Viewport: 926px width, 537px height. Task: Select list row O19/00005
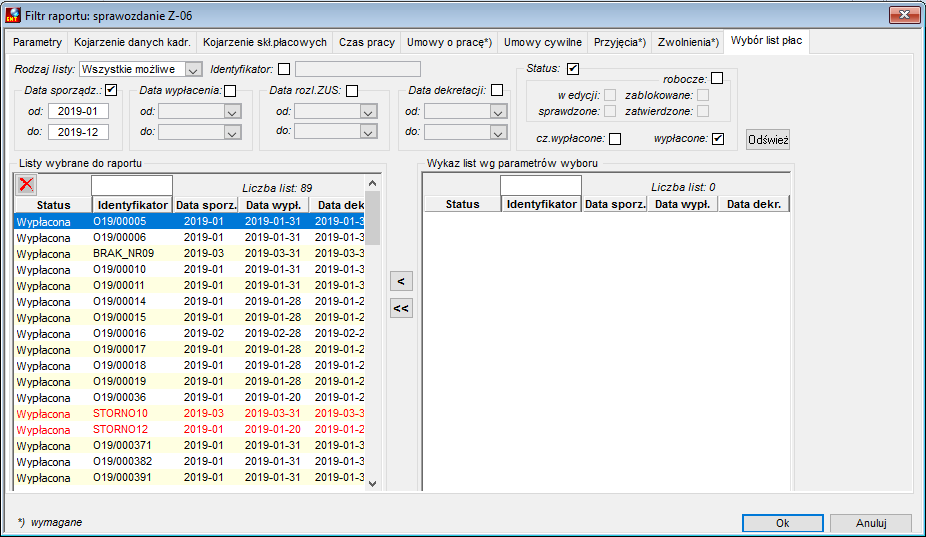(x=190, y=222)
